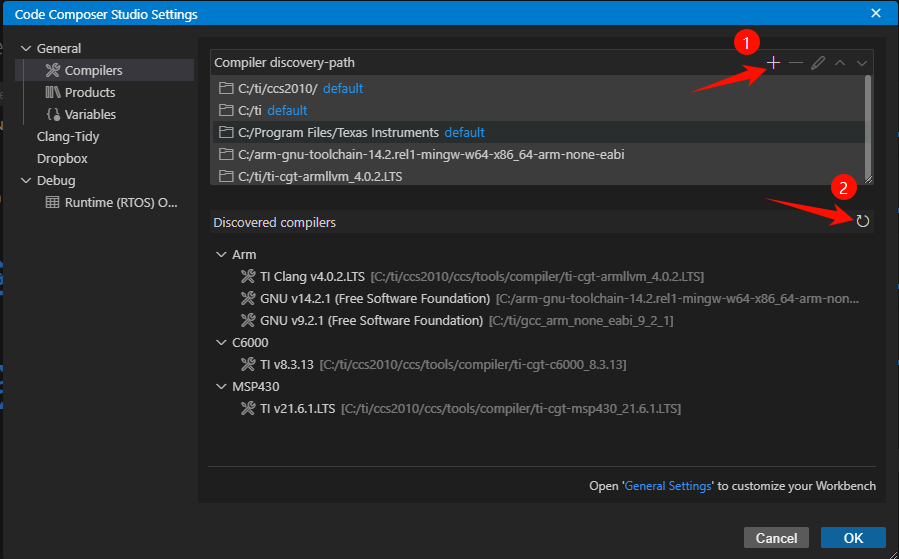Click tools icon beside GNU v14.2.1
Screen dimensions: 899x559
point(248,298)
